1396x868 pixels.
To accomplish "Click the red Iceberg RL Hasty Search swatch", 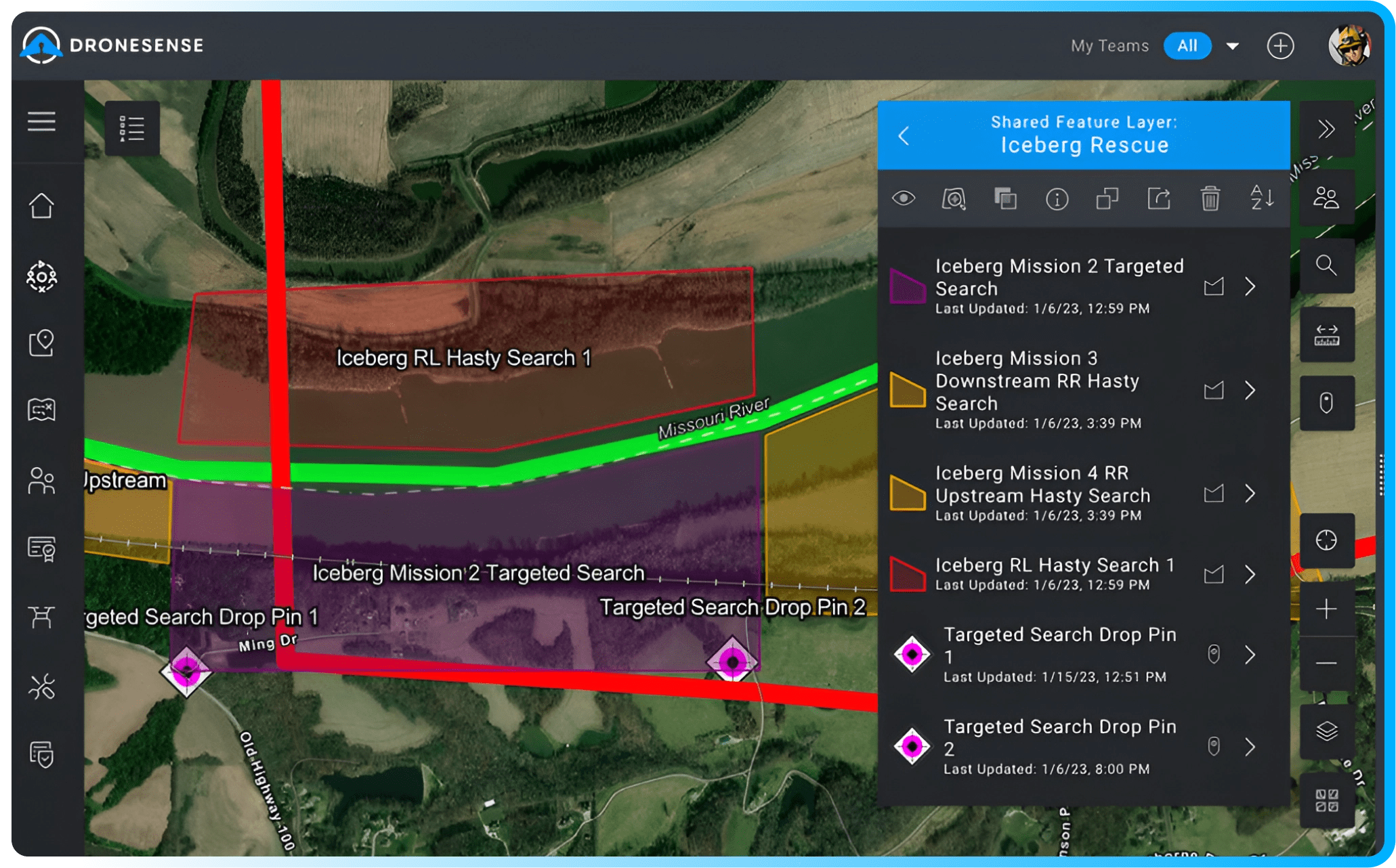I will coord(908,574).
